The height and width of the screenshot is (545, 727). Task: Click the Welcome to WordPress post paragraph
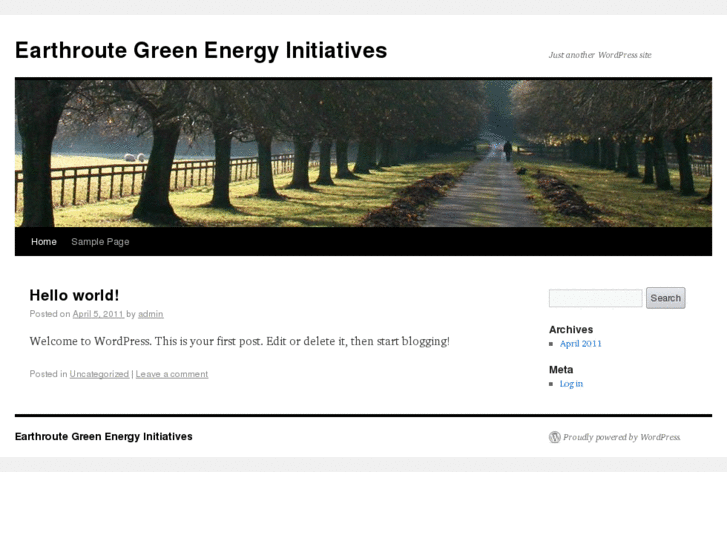point(239,341)
